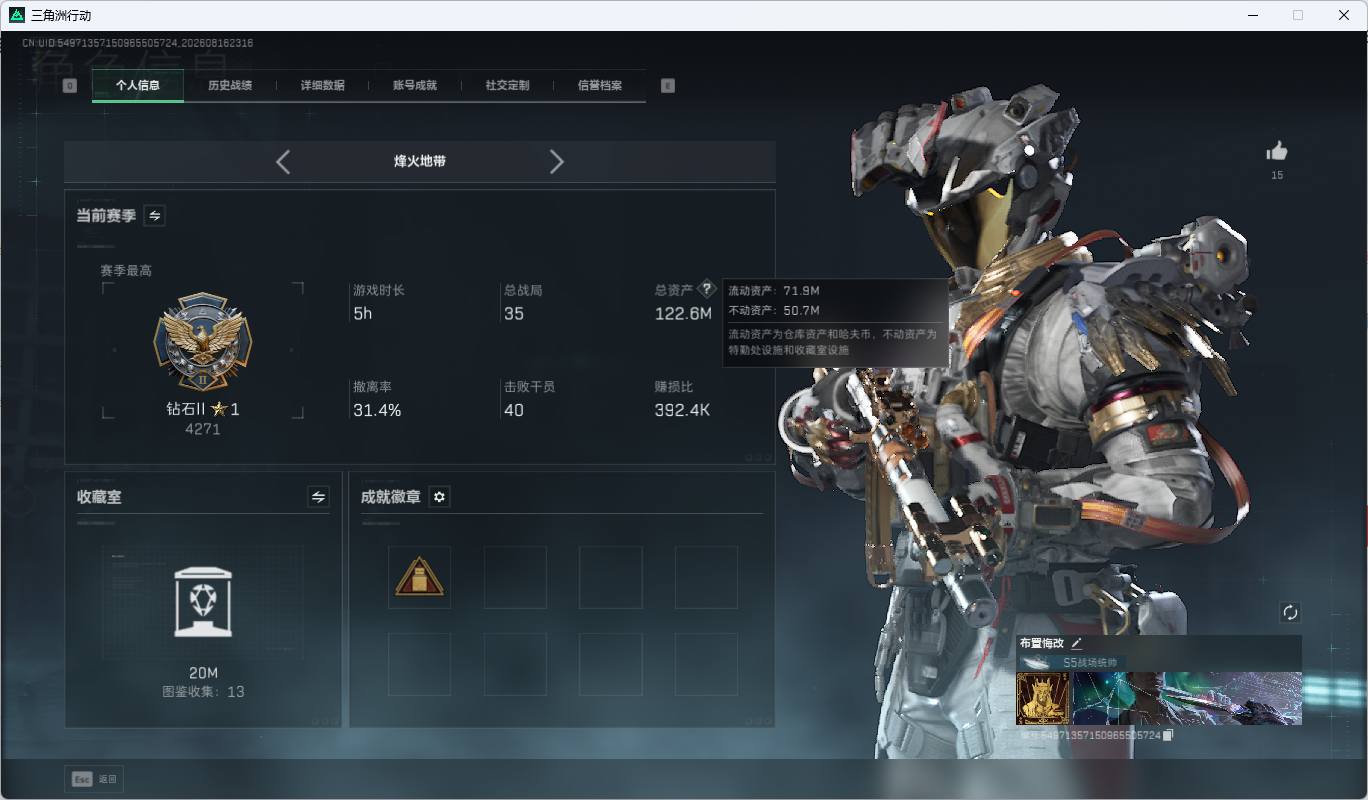Viewport: 1368px width, 800px height.
Task: Click the 赛季最高 label
Action: click(x=126, y=271)
